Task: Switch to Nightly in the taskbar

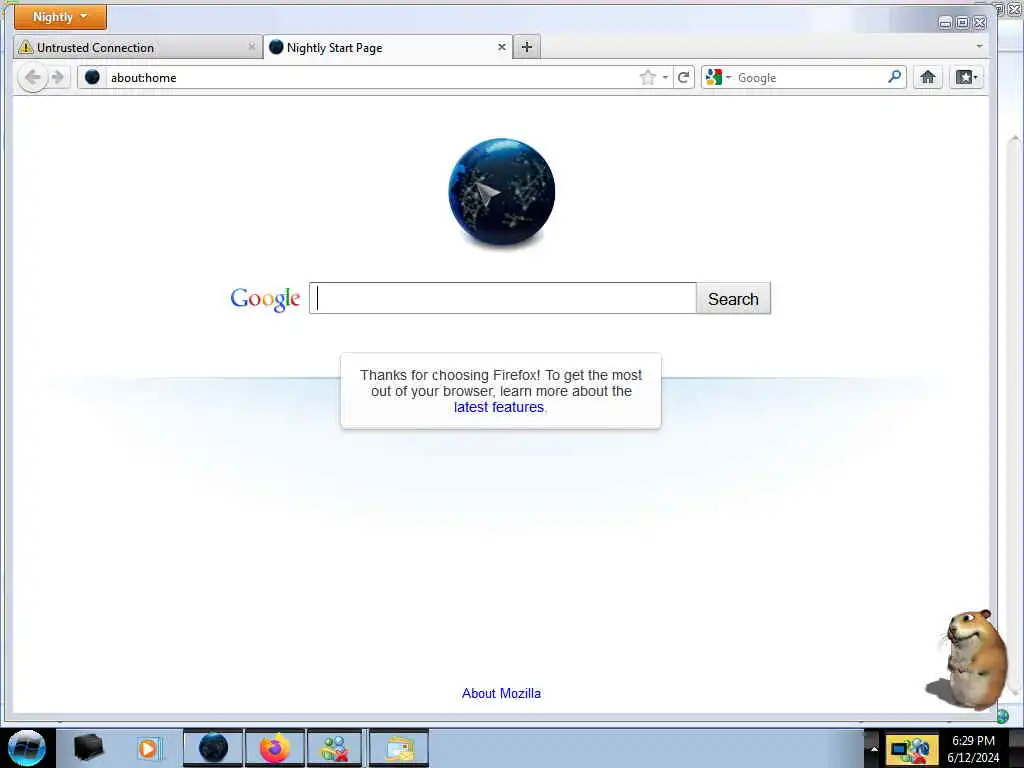Action: tap(213, 748)
